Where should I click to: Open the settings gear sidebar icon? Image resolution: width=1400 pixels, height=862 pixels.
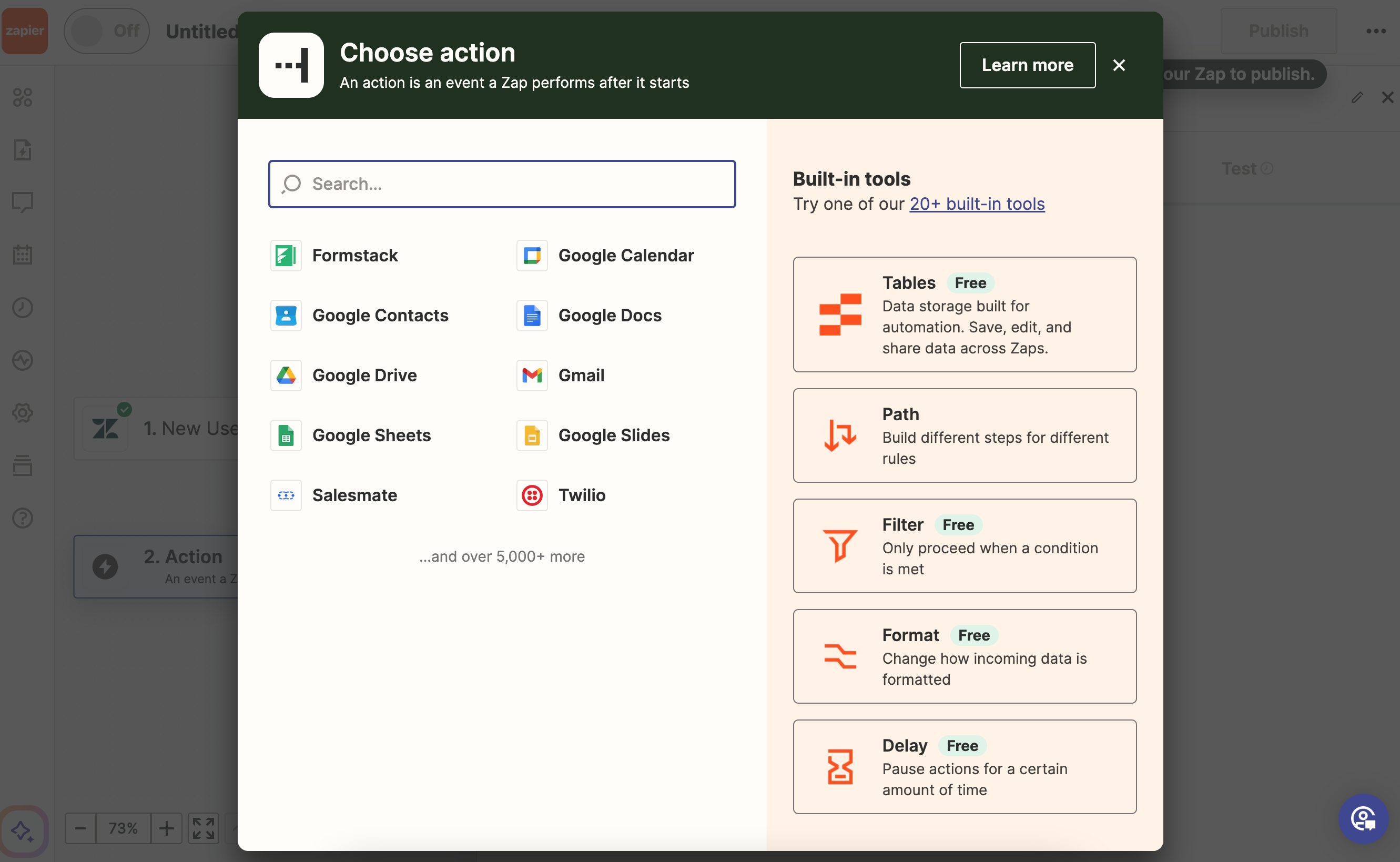pos(22,412)
